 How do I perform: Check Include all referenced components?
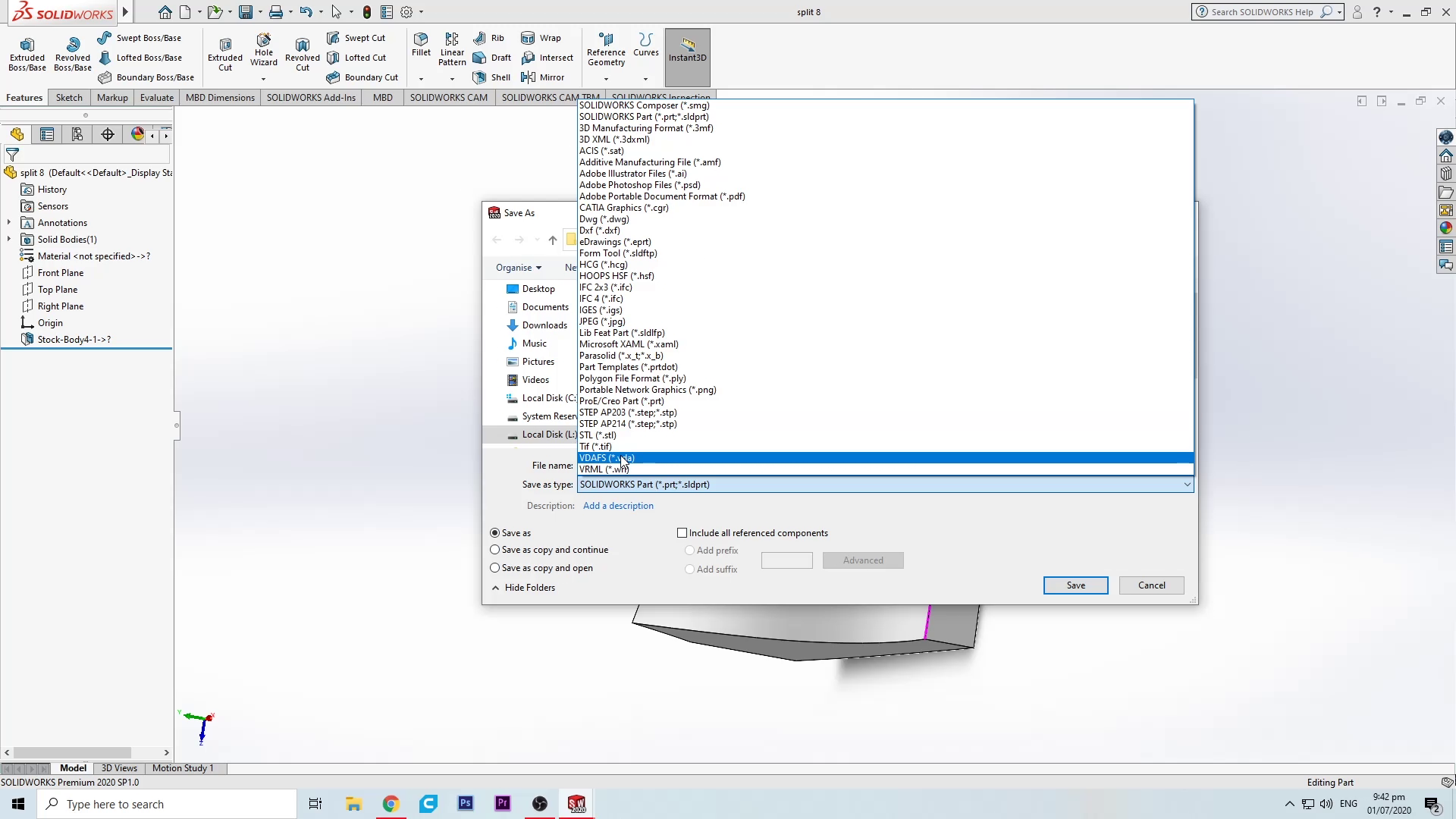[682, 533]
